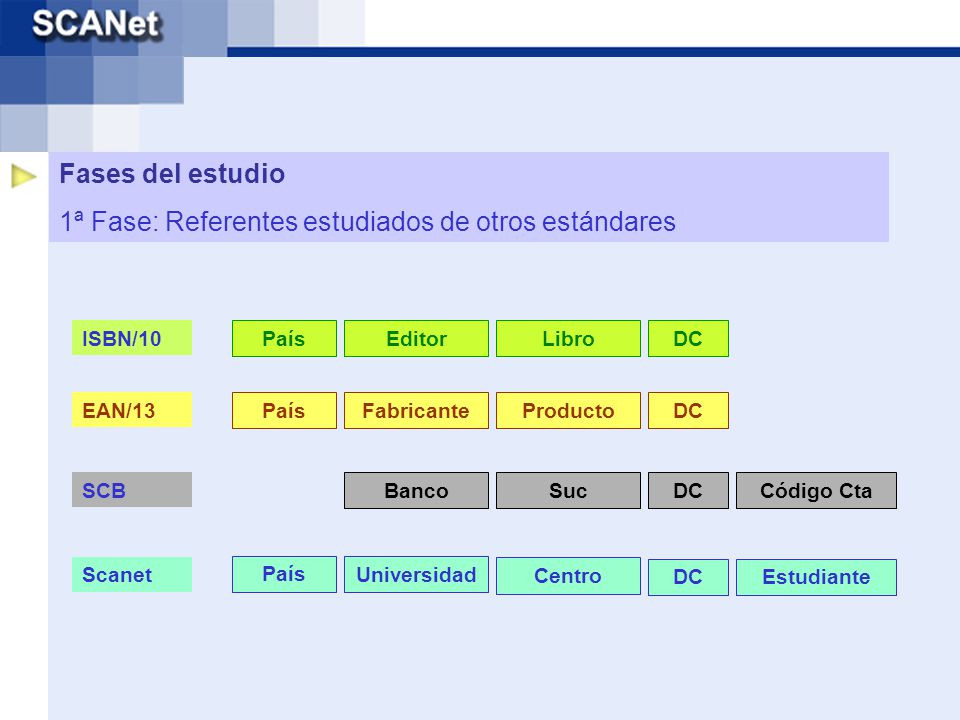This screenshot has height=720, width=960.
Task: Click the gray DC box in SCB row
Action: 688,490
